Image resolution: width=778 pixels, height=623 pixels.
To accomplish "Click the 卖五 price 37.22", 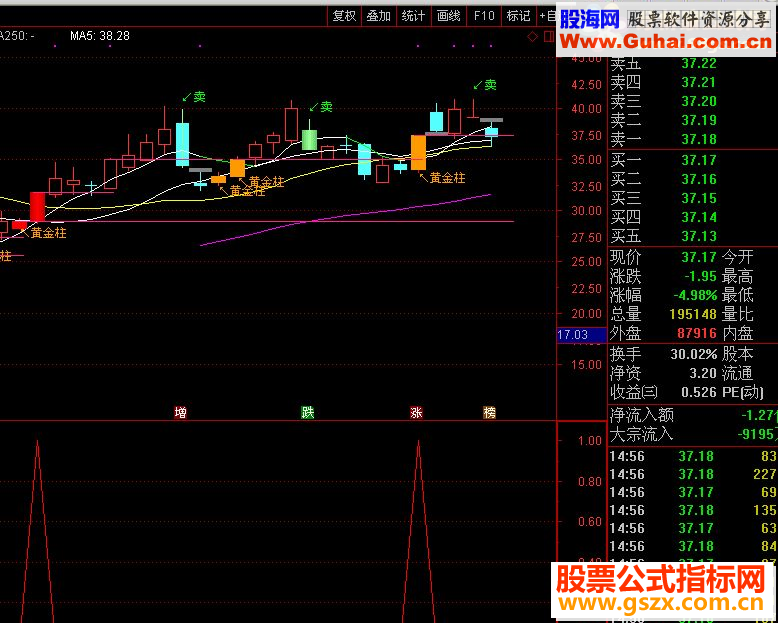I will (x=699, y=63).
